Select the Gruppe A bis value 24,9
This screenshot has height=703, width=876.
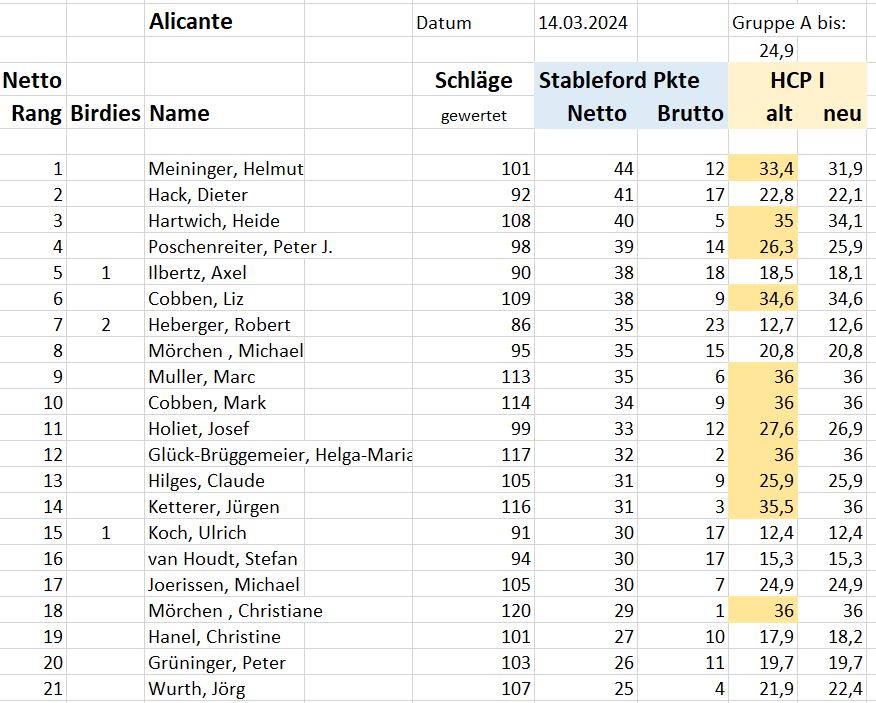pos(776,51)
